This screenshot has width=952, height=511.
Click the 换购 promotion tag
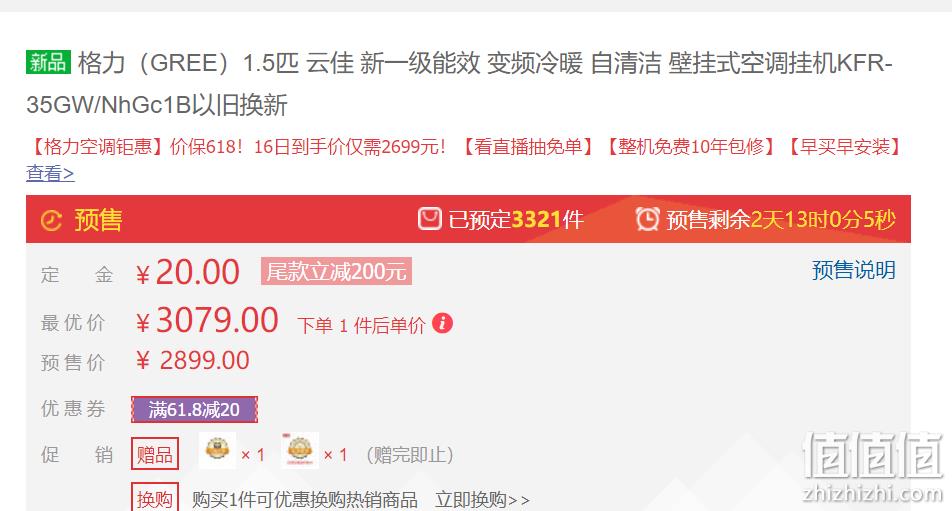coord(155,498)
